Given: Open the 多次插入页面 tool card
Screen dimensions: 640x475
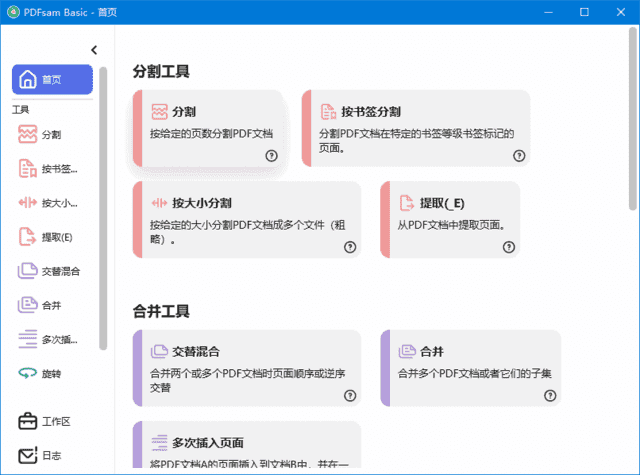Looking at the screenshot, I should [x=246, y=446].
